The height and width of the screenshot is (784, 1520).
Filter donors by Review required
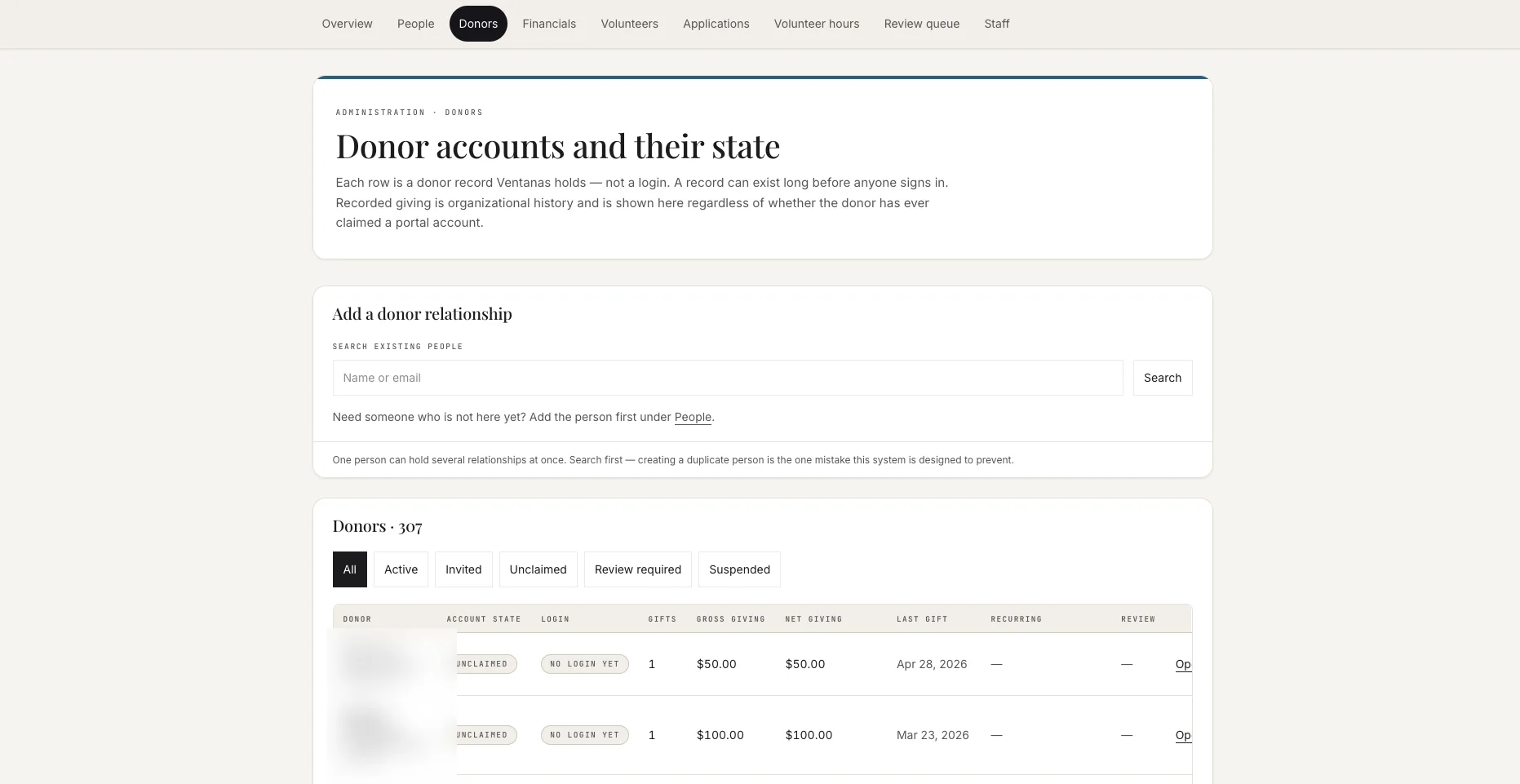[638, 569]
